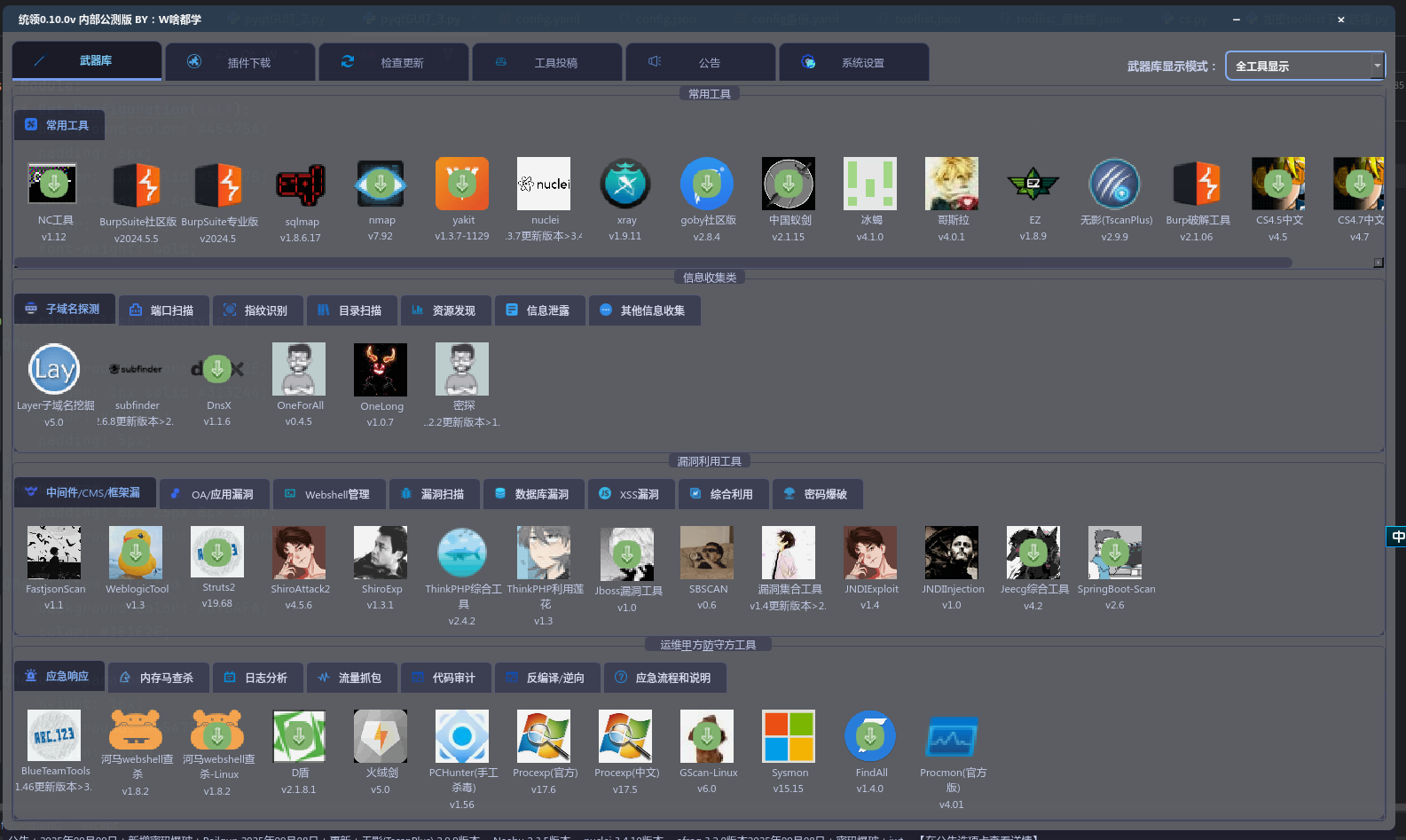Select the 内存马查杀 category tab

coord(159,678)
